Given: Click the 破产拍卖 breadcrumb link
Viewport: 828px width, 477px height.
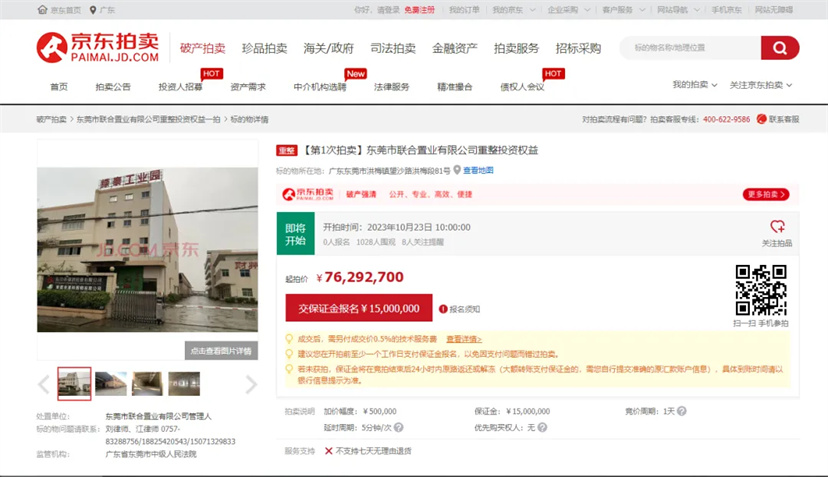Looking at the screenshot, I should [x=52, y=119].
